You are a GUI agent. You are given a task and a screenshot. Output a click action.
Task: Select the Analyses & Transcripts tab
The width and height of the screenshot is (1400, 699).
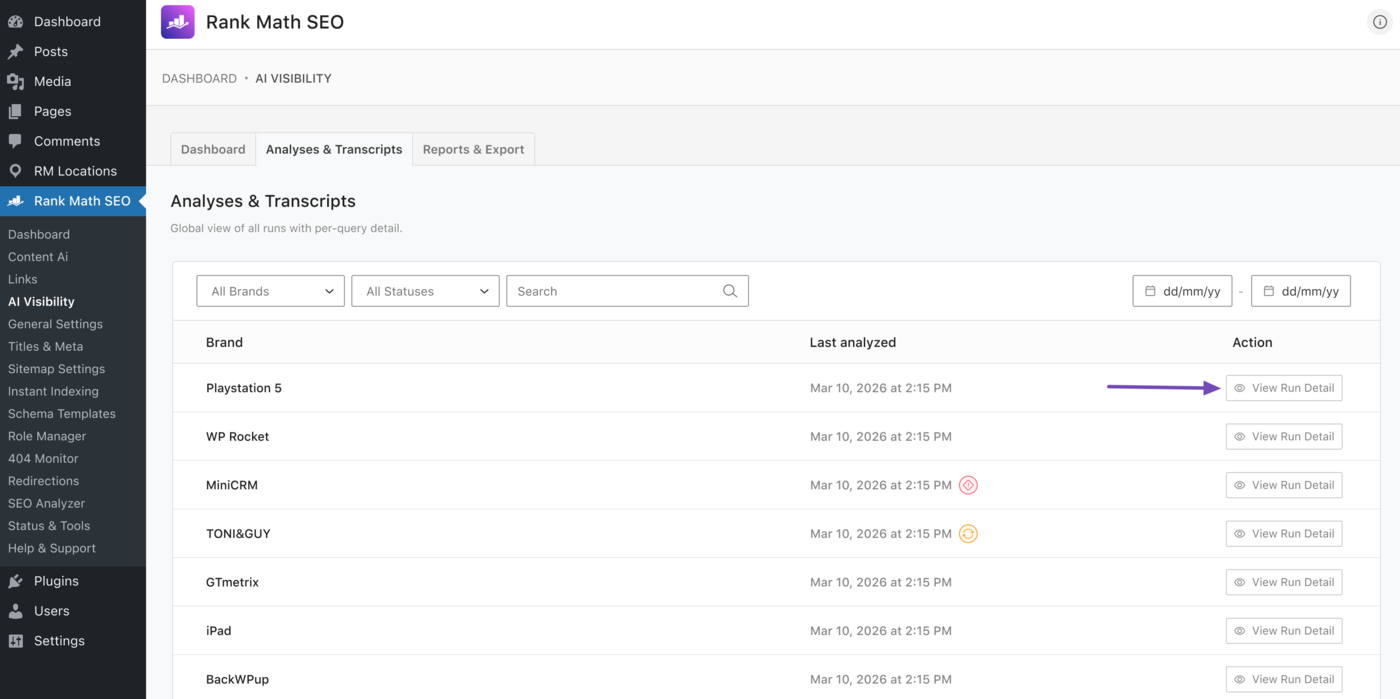pos(334,149)
